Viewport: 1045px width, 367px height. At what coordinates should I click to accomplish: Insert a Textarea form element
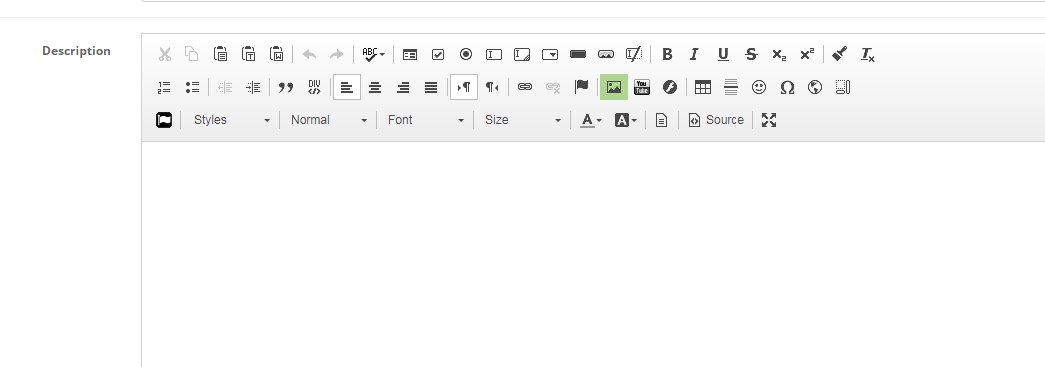pyautogui.click(x=522, y=55)
